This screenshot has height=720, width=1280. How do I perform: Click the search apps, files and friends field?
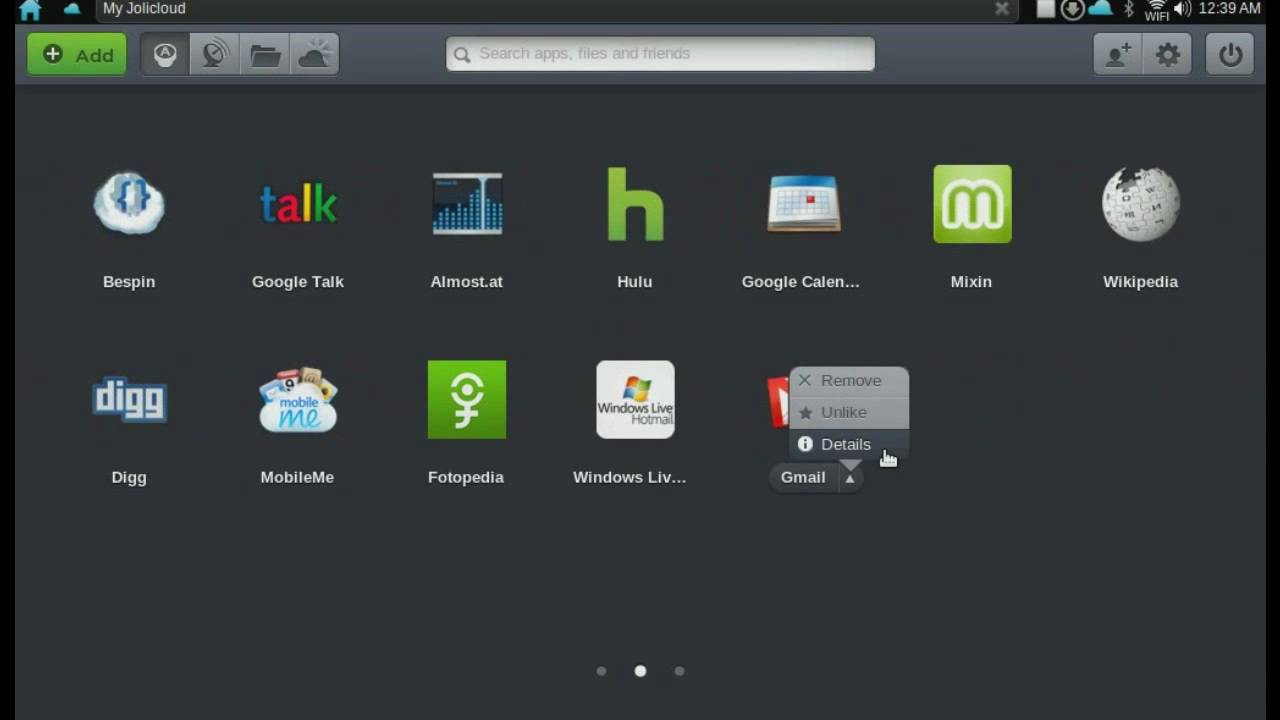click(x=660, y=54)
